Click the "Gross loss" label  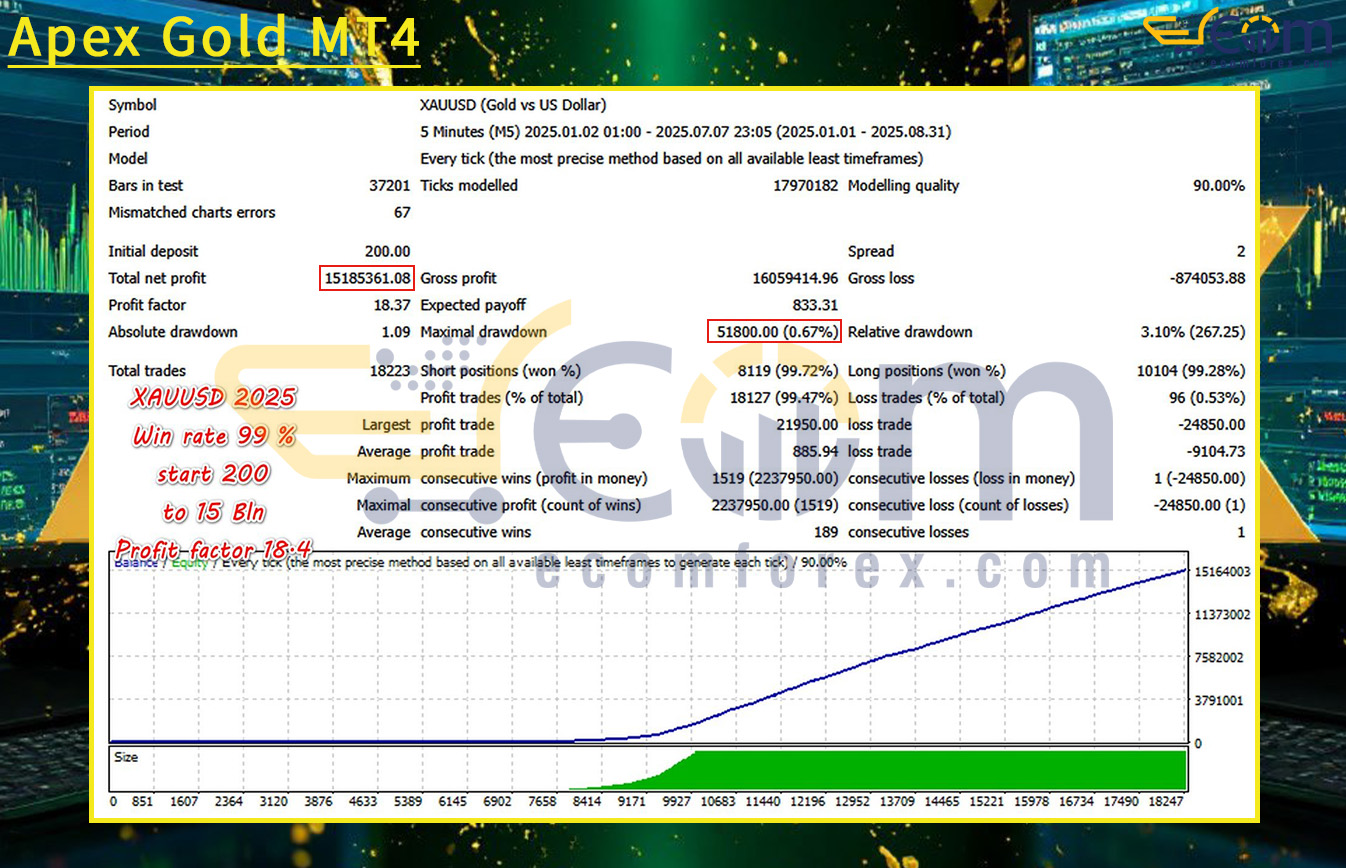point(881,279)
